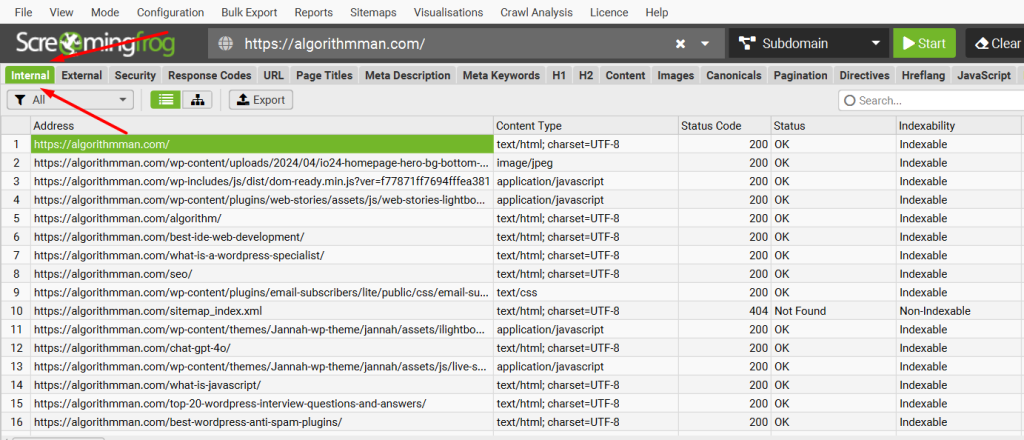Switch to the URL tab
This screenshot has width=1024, height=440.
coord(274,75)
